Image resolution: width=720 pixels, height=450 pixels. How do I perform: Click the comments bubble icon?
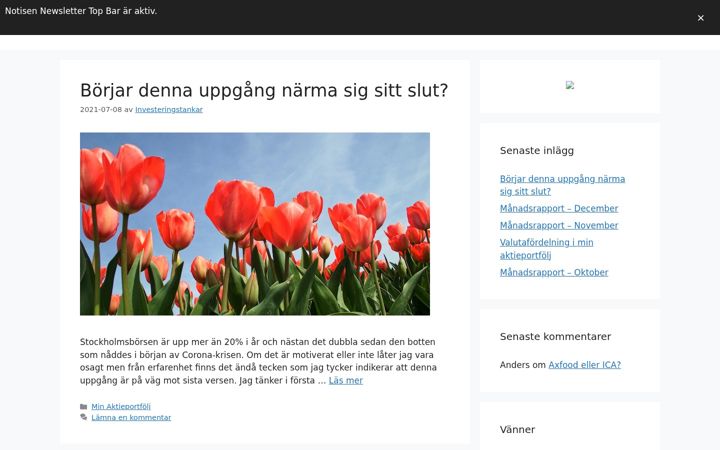[x=84, y=417]
